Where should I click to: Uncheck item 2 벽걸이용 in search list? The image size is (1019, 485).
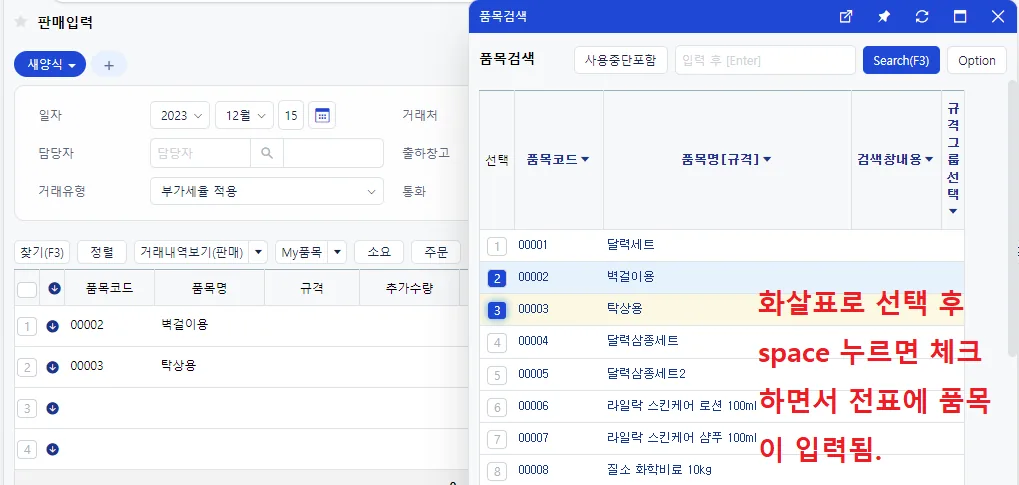pos(497,278)
